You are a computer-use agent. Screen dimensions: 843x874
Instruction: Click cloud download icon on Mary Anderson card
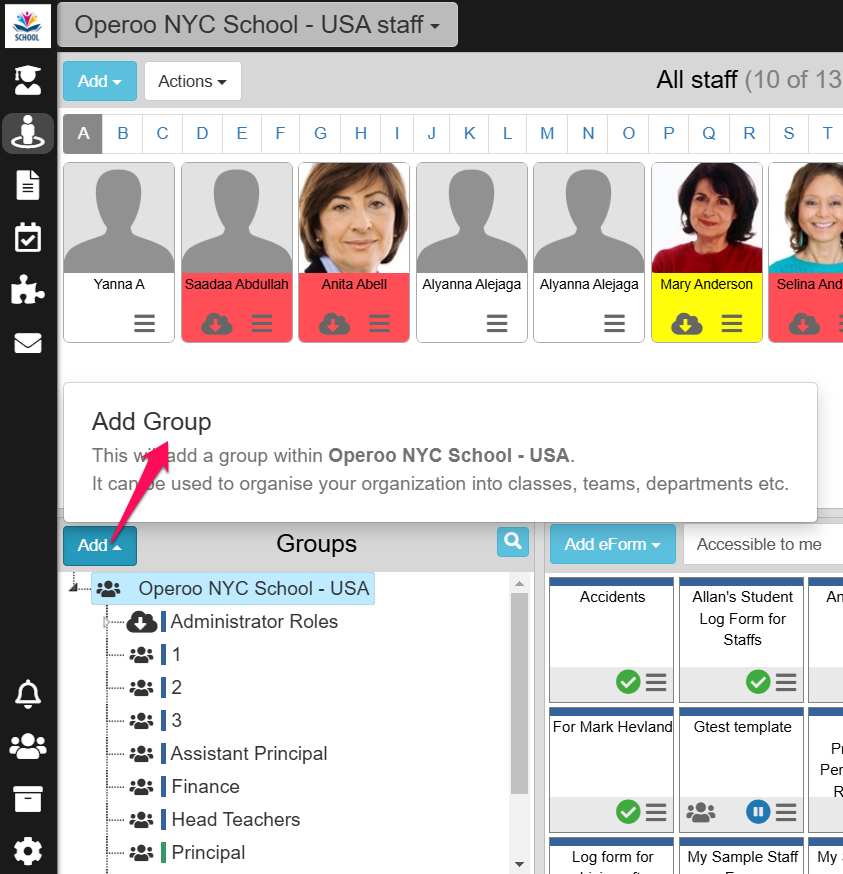tap(687, 323)
